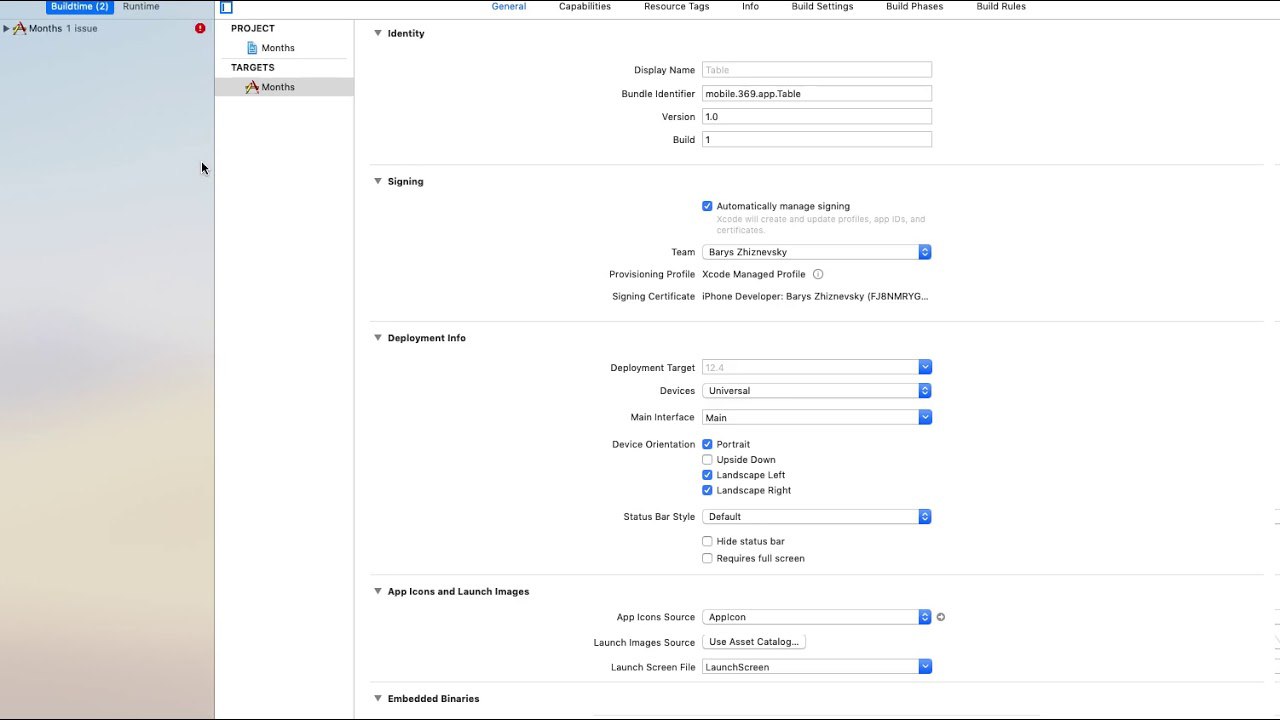The height and width of the screenshot is (720, 1280).
Task: Click the Version field
Action: [817, 116]
